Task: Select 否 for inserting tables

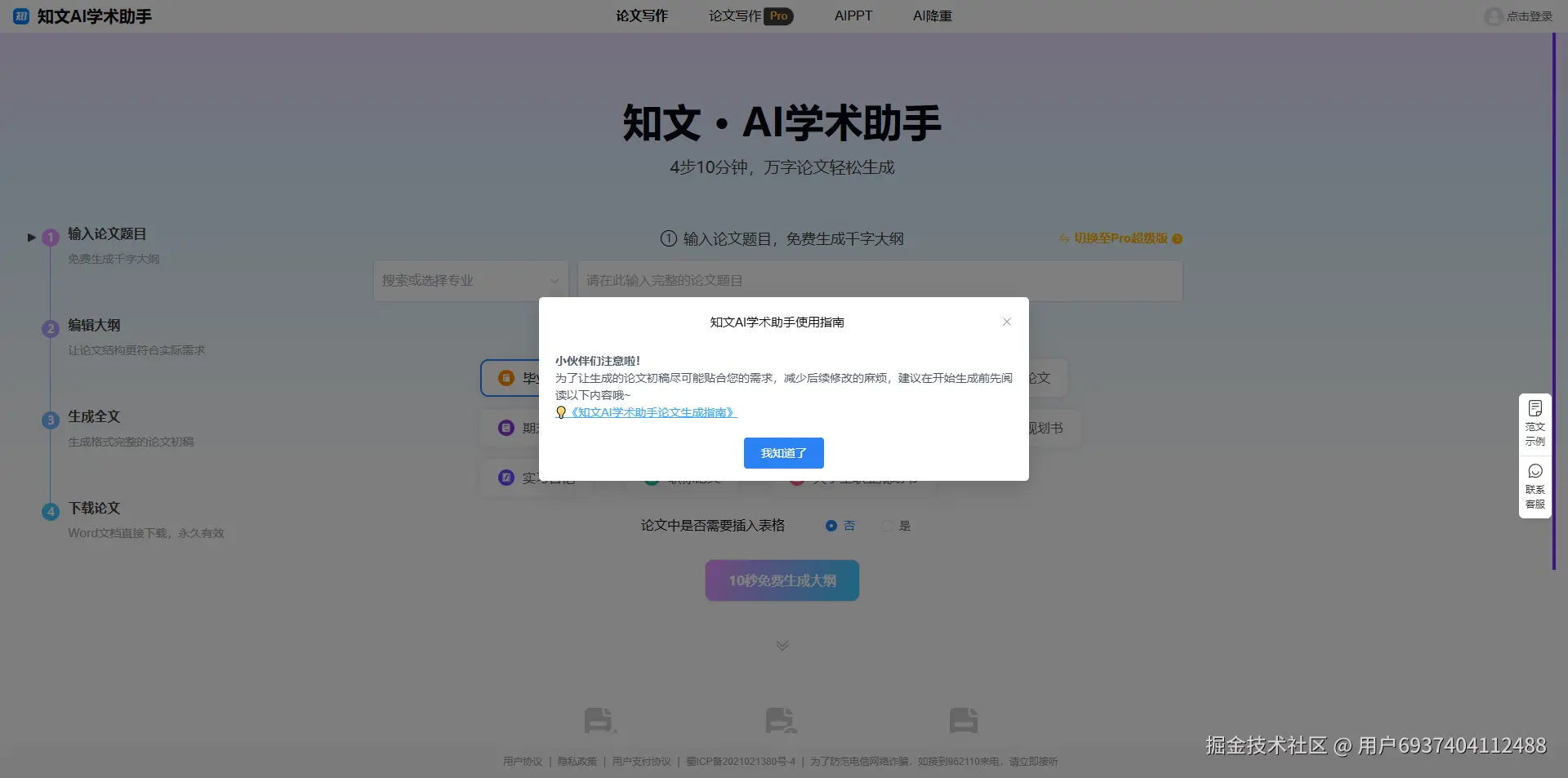Action: [x=831, y=526]
